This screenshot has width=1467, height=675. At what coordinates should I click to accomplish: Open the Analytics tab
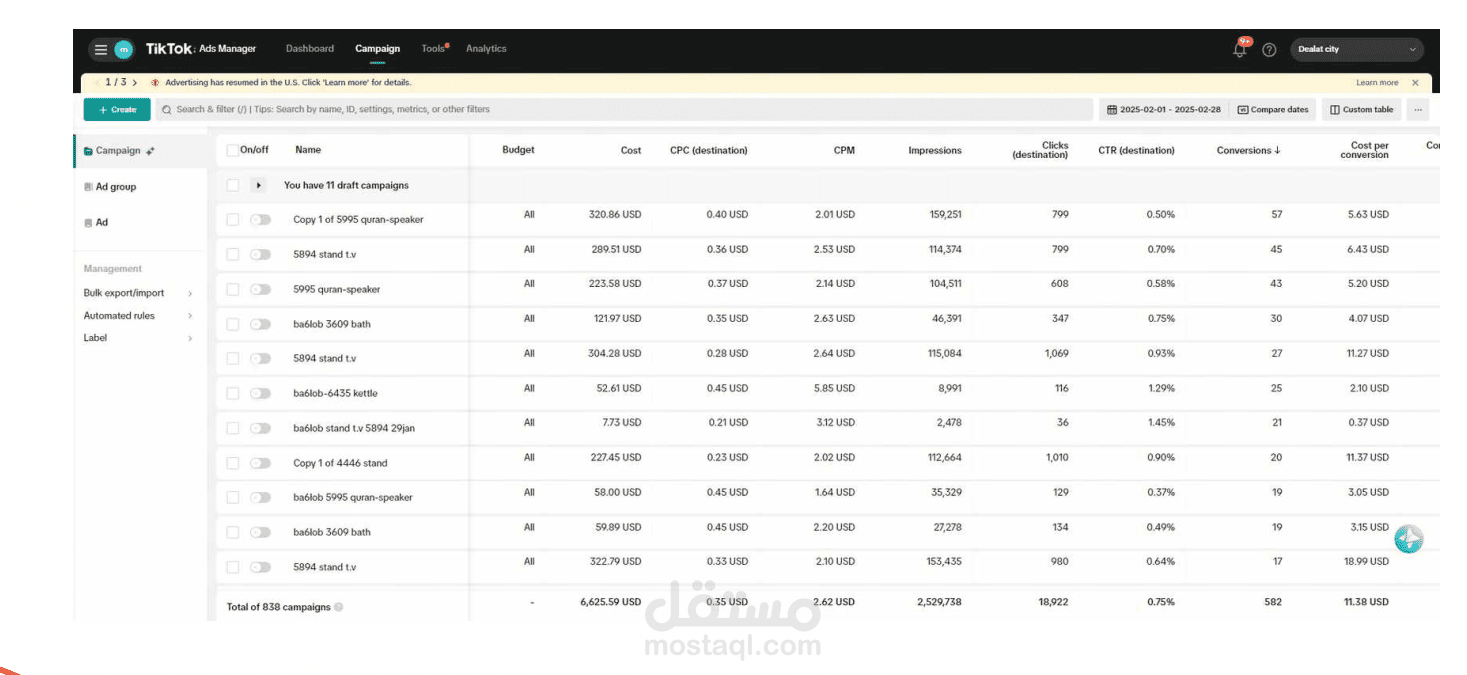click(486, 49)
